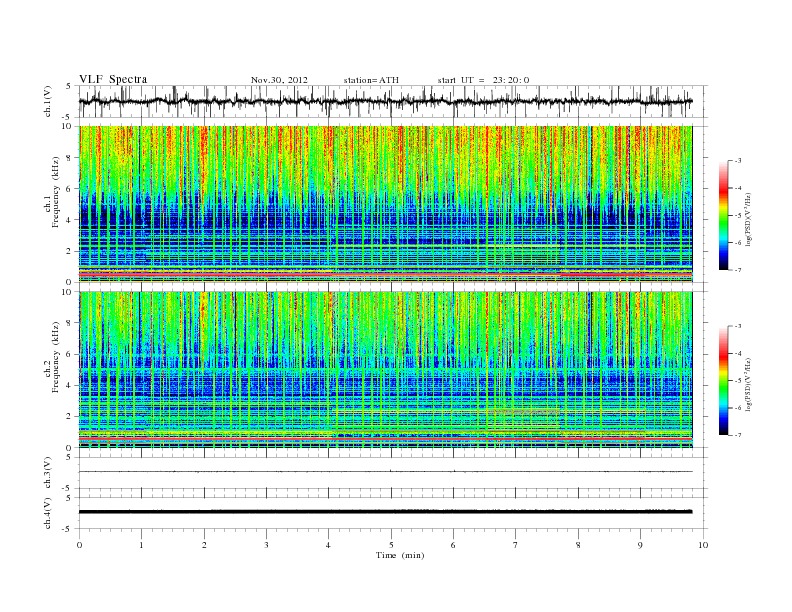The image size is (792, 612).
Task: Click the '6' kHz tick on ch.2 axis
Action: point(70,354)
